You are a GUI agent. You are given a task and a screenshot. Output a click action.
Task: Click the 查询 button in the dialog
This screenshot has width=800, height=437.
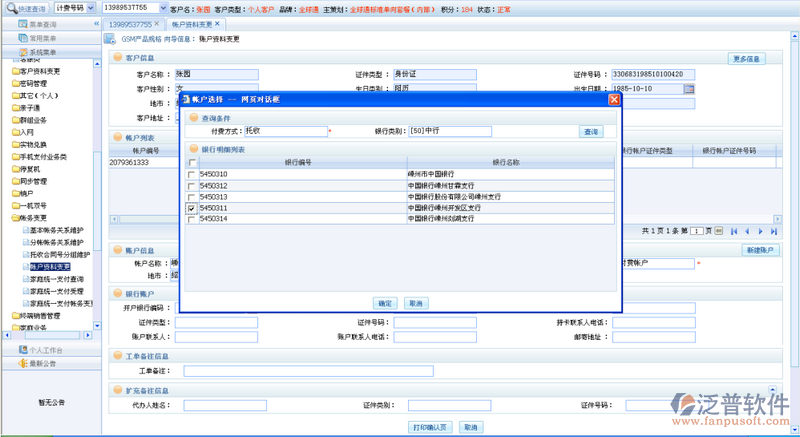click(x=590, y=132)
